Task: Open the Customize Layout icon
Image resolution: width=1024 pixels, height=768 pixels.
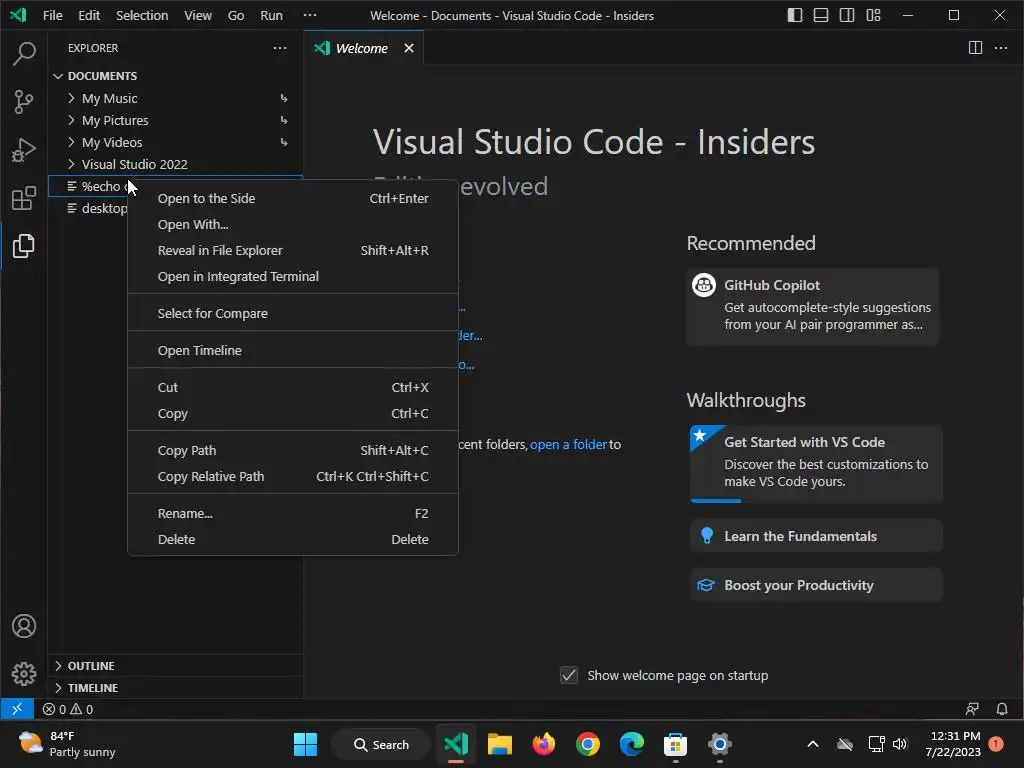Action: [x=873, y=15]
